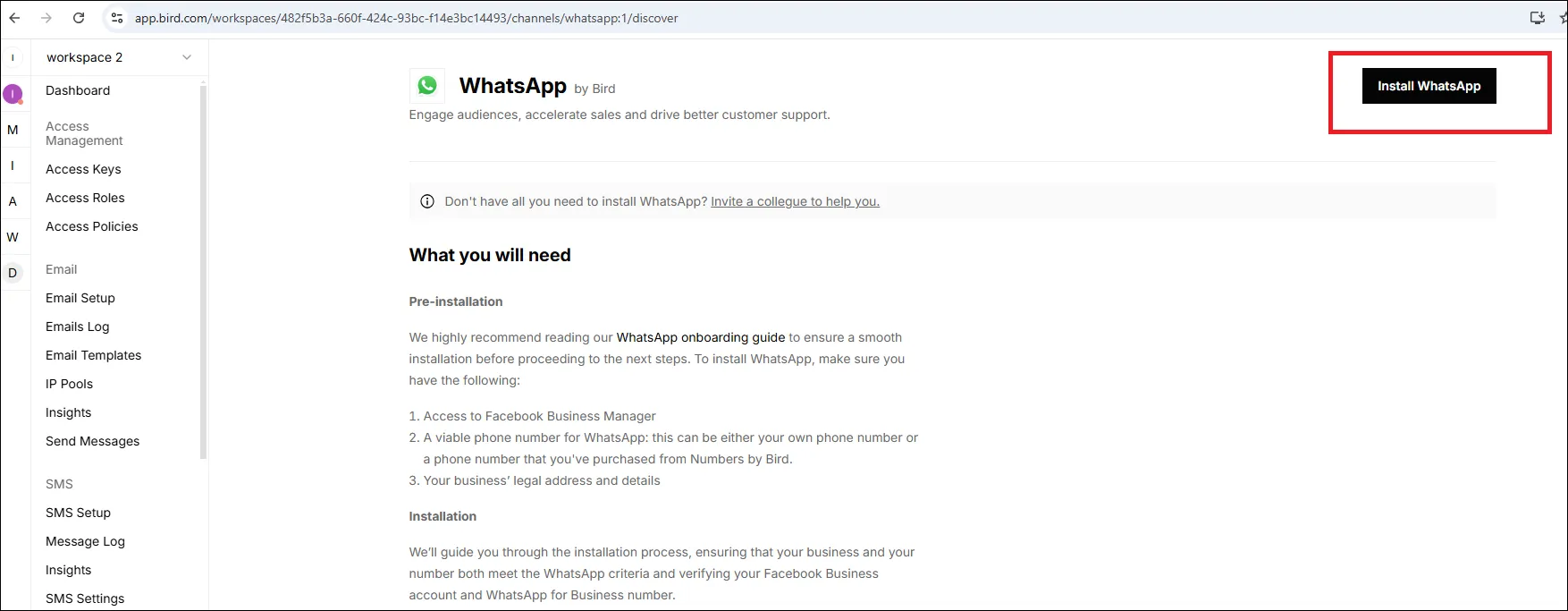
Task: Click 'Access to Facebook Business Manager' list item
Action: [540, 416]
